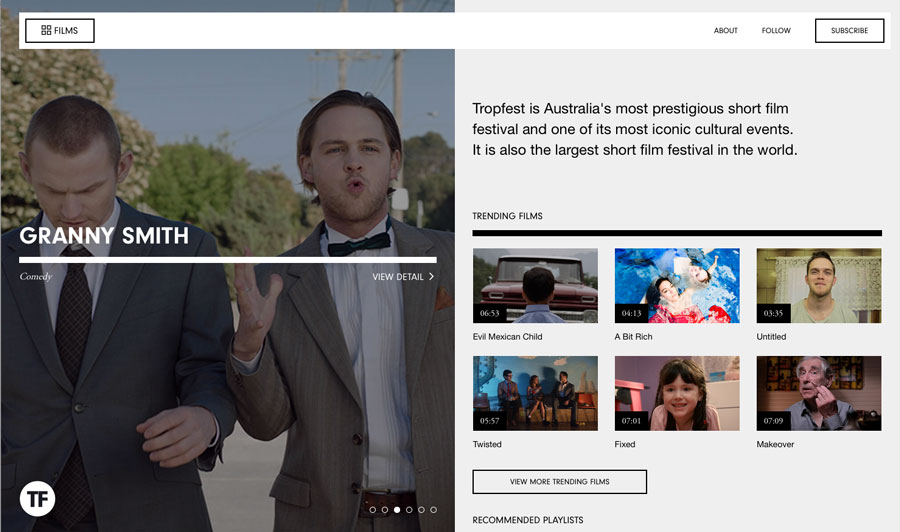The width and height of the screenshot is (900, 532).
Task: Click the Makeover title text link
Action: point(775,444)
